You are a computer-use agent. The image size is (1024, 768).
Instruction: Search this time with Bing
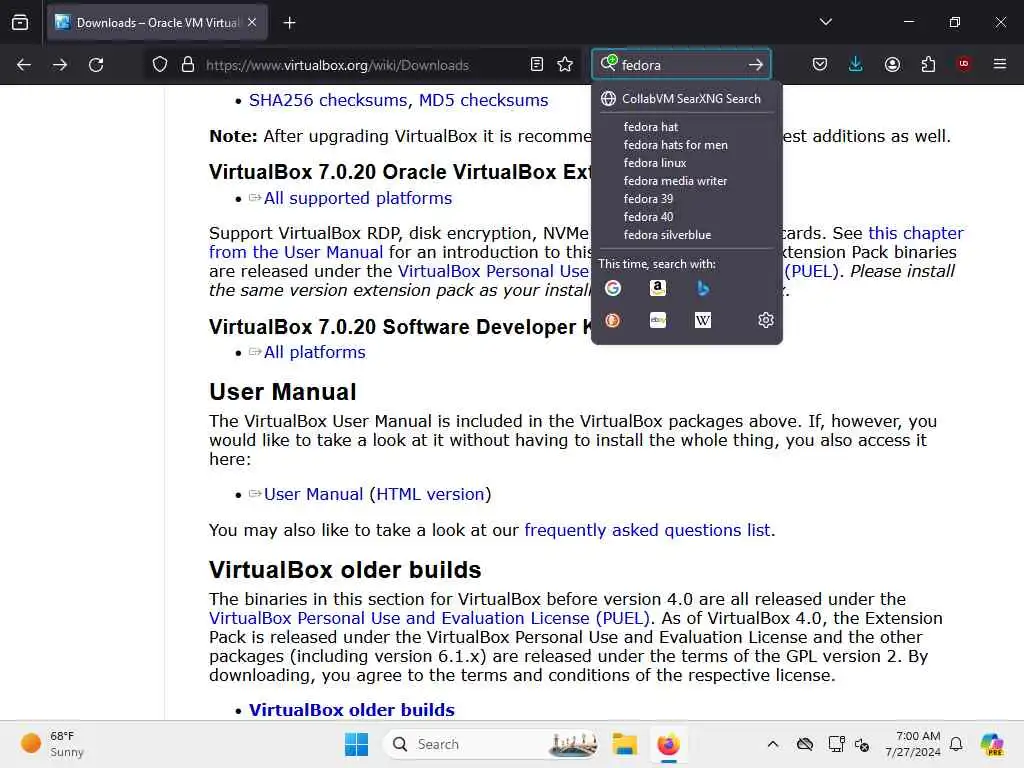coord(703,288)
